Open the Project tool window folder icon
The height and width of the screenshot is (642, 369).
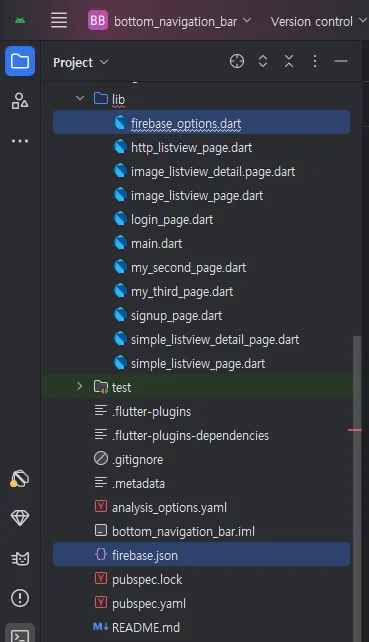pyautogui.click(x=20, y=61)
